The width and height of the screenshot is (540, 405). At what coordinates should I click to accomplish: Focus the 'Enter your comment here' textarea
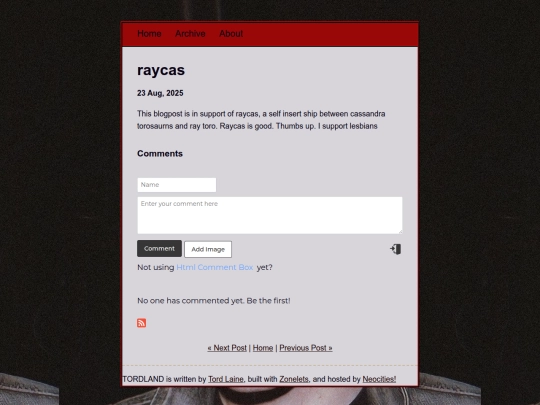270,215
